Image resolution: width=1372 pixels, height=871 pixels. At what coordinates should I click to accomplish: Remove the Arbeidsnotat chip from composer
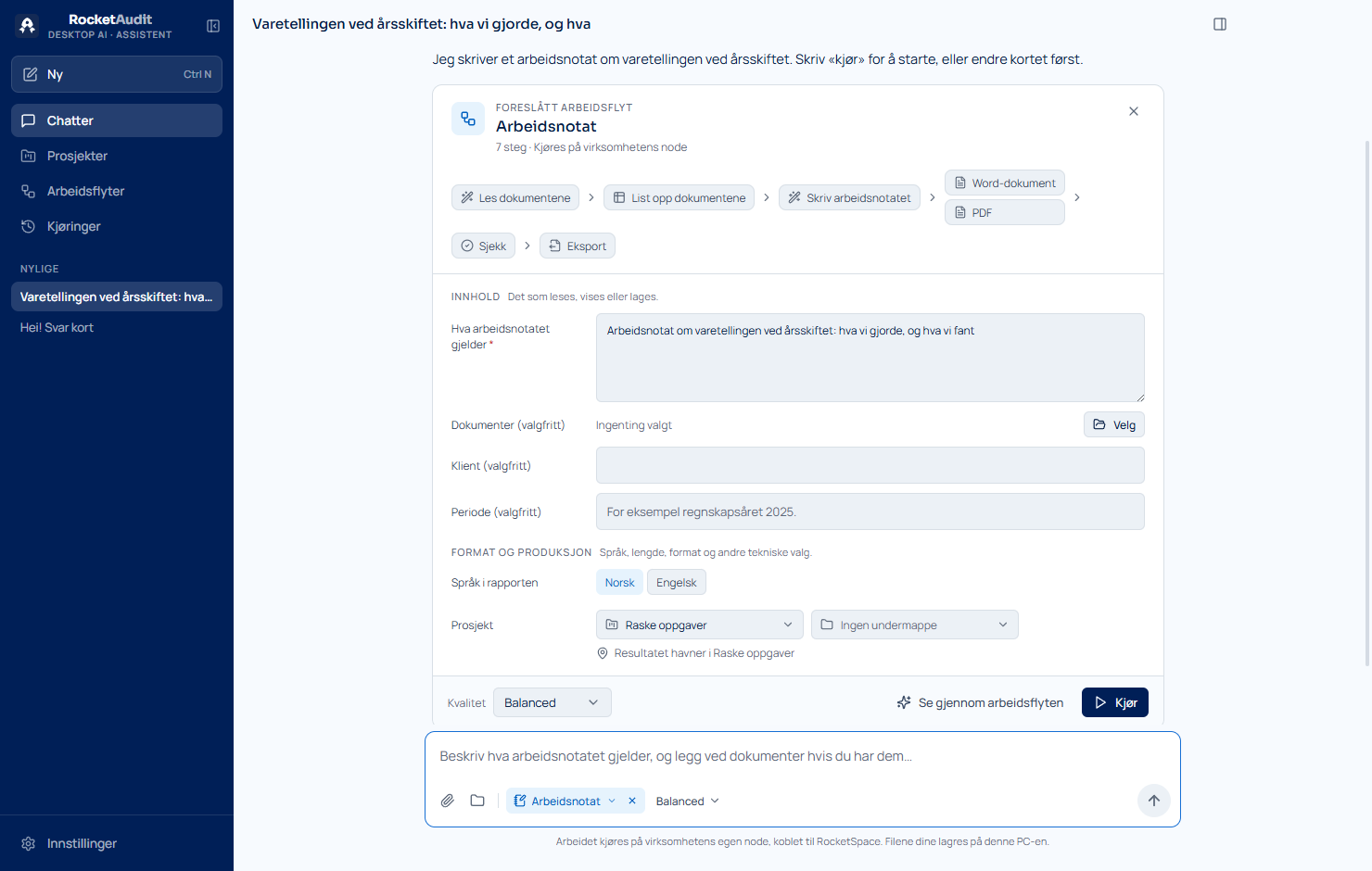(632, 801)
